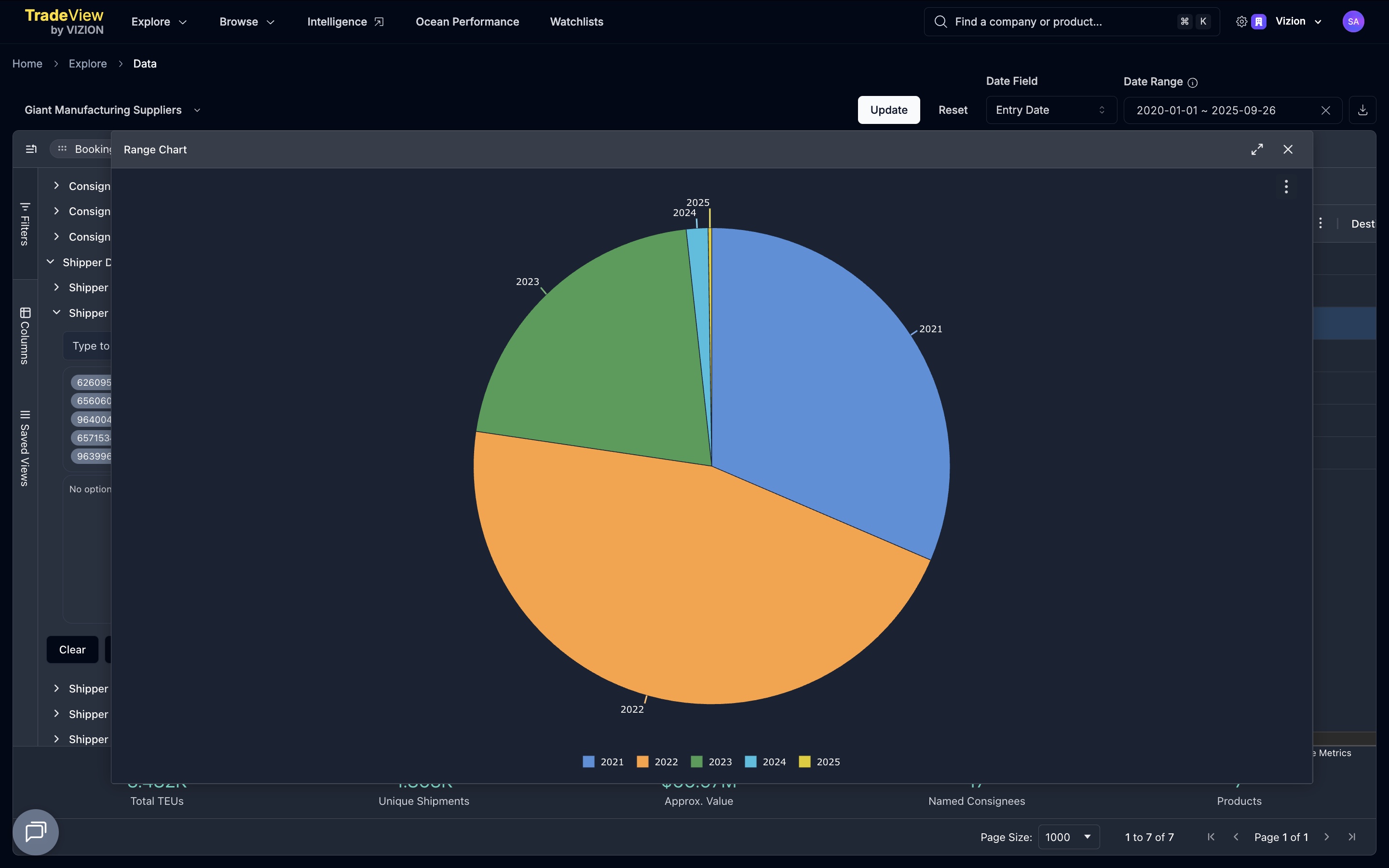Toggle the sidebar panel collapse icon
1389x868 pixels.
[31, 149]
